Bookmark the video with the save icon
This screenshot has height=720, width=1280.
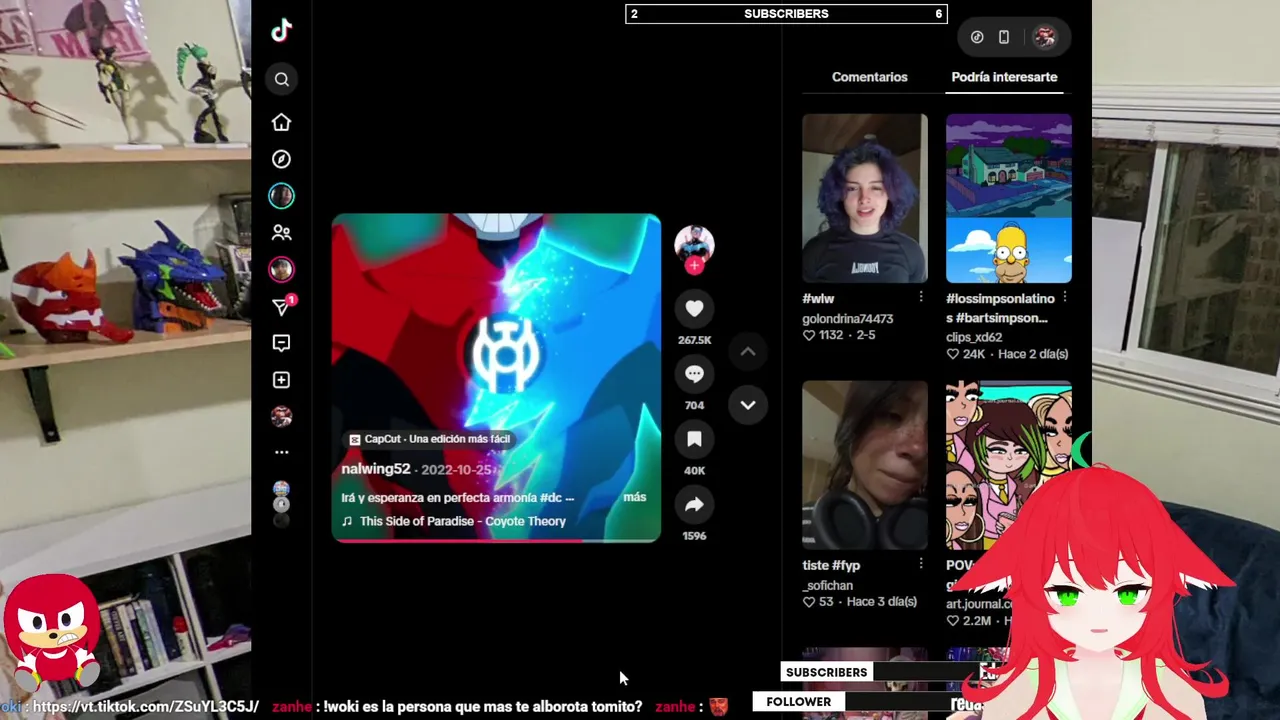tap(694, 439)
